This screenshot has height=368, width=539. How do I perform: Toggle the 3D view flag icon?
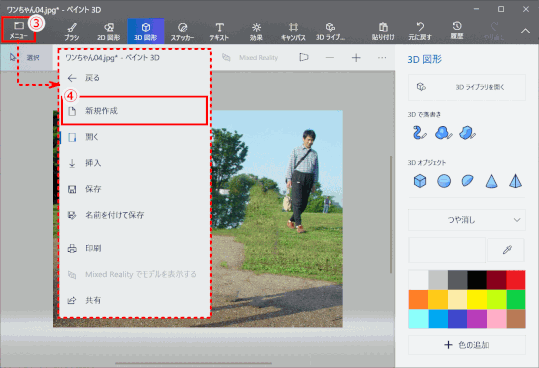tap(304, 57)
